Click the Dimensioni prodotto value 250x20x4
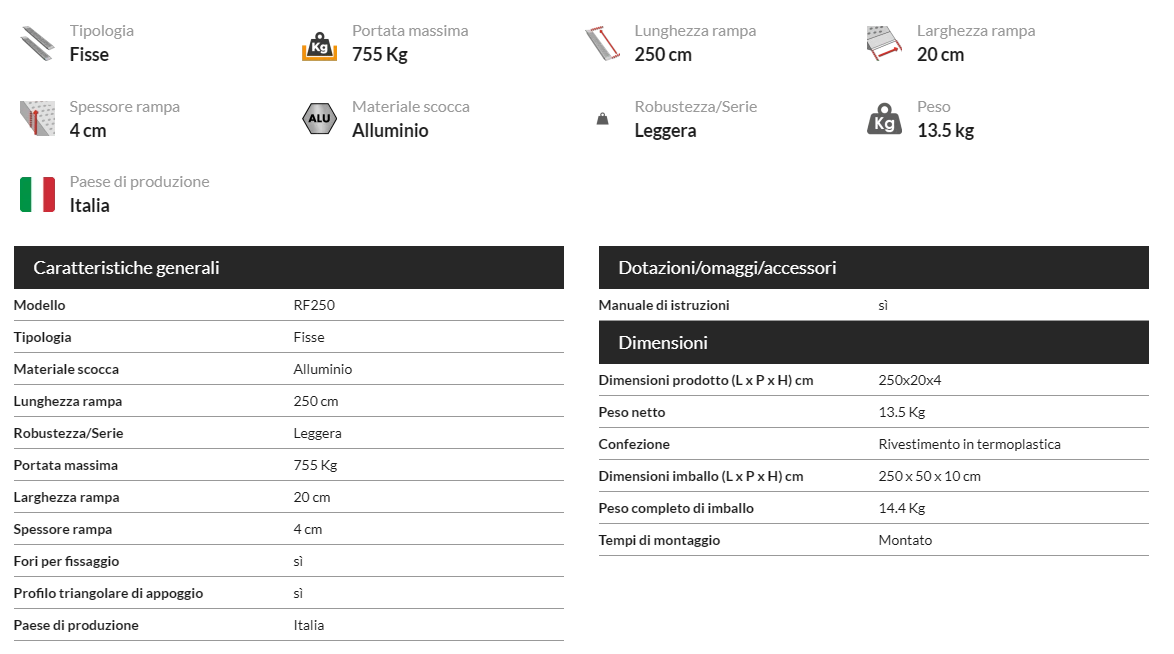Screen dimensions: 1174x654 click(910, 380)
